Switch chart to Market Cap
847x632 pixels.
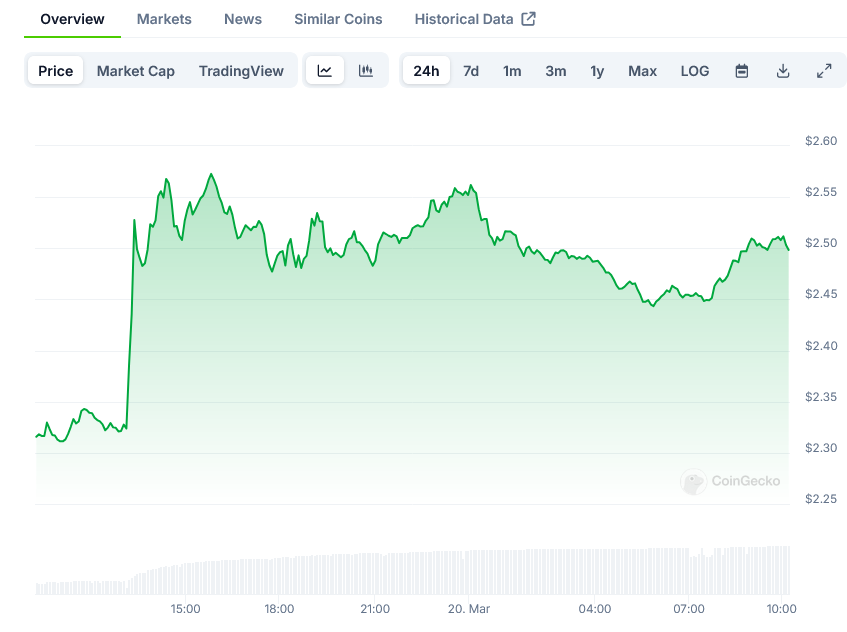click(x=136, y=71)
